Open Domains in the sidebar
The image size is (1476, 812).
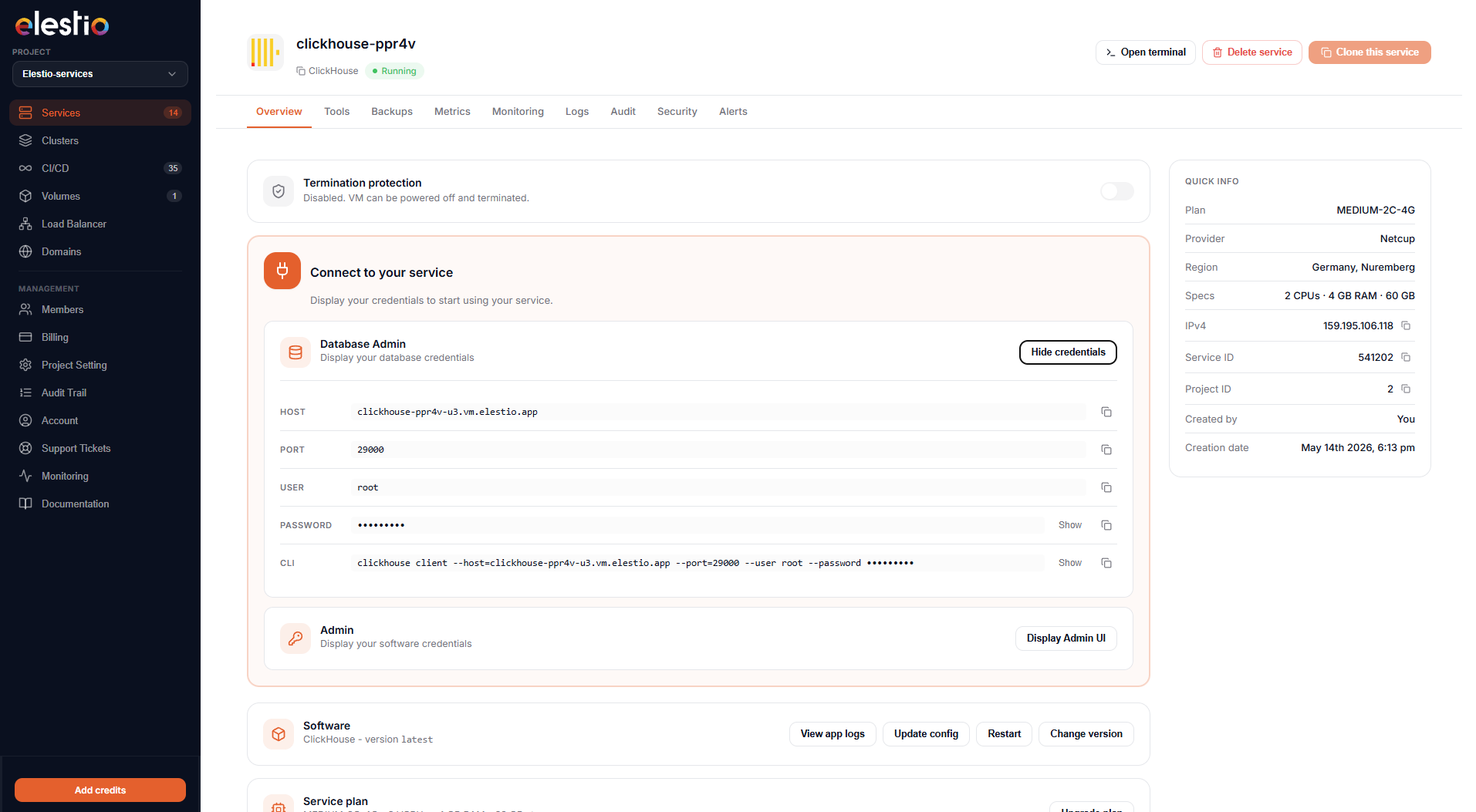(x=100, y=251)
